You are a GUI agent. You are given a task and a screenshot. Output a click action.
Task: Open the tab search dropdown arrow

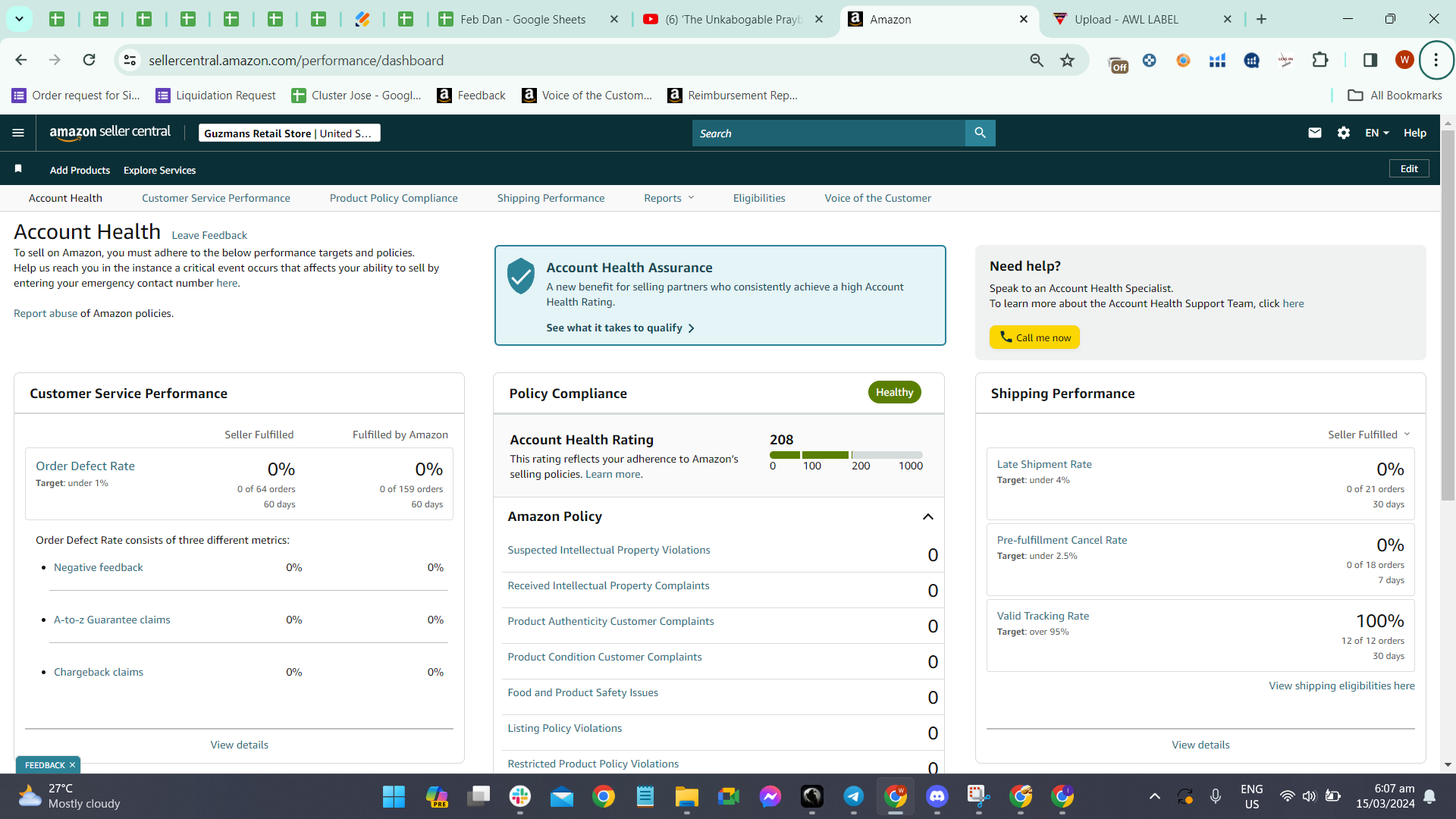pos(19,19)
